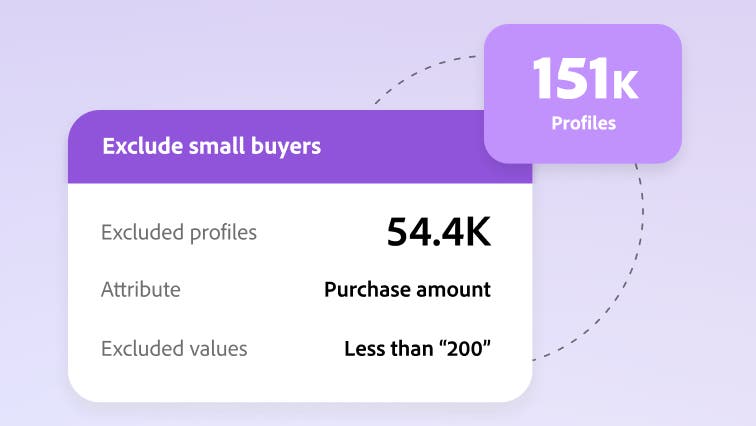
Task: Select the "Excluded values" label
Action: click(174, 349)
